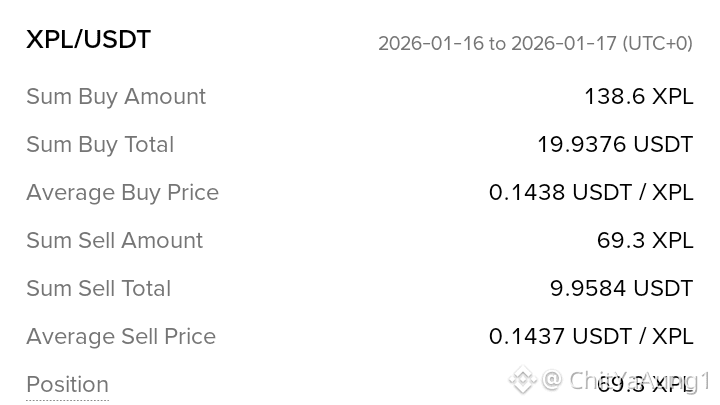
Task: Click the 0.1437 USDT / XPL value
Action: [590, 337]
